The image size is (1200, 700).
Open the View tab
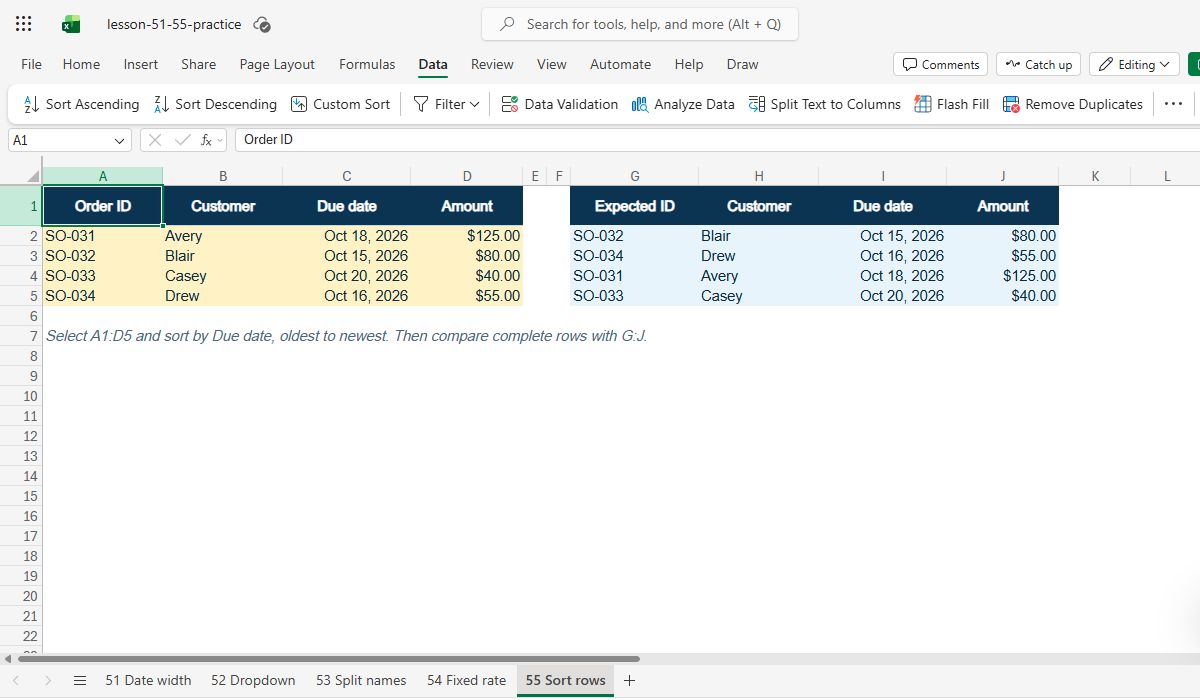coord(552,64)
